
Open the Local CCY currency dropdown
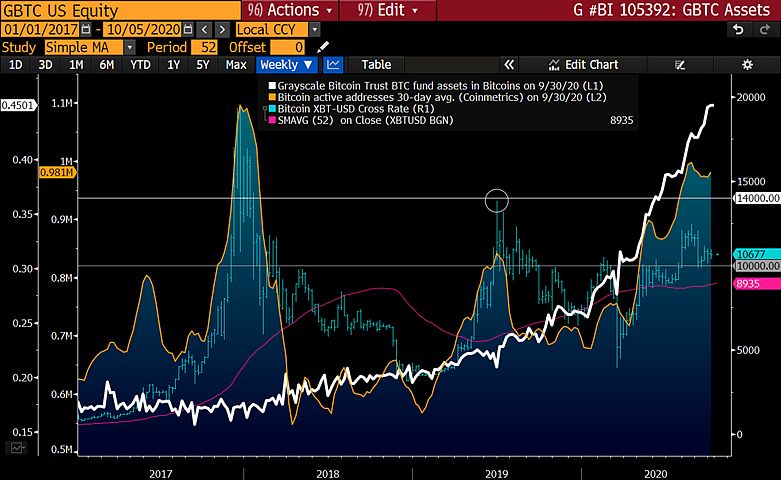(314, 30)
